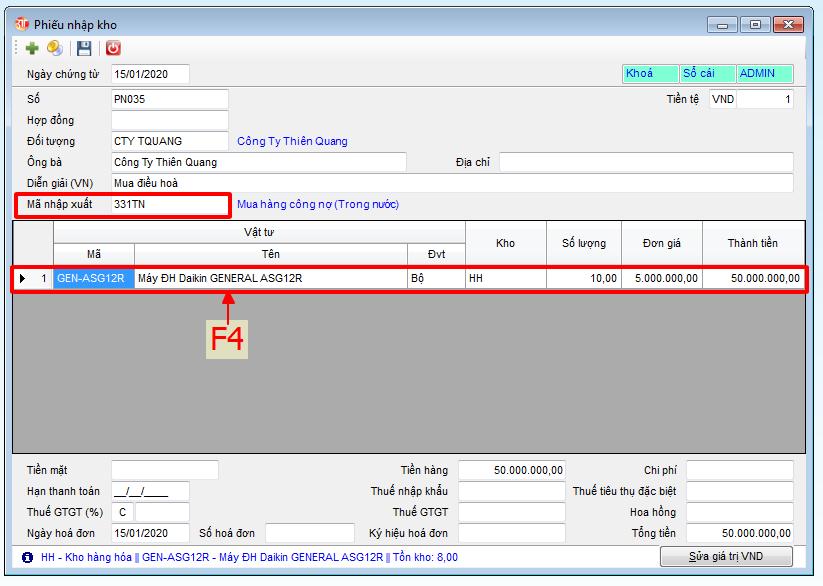This screenshot has width=823, height=586.
Task: Click the green plus add-new icon
Action: (32, 48)
